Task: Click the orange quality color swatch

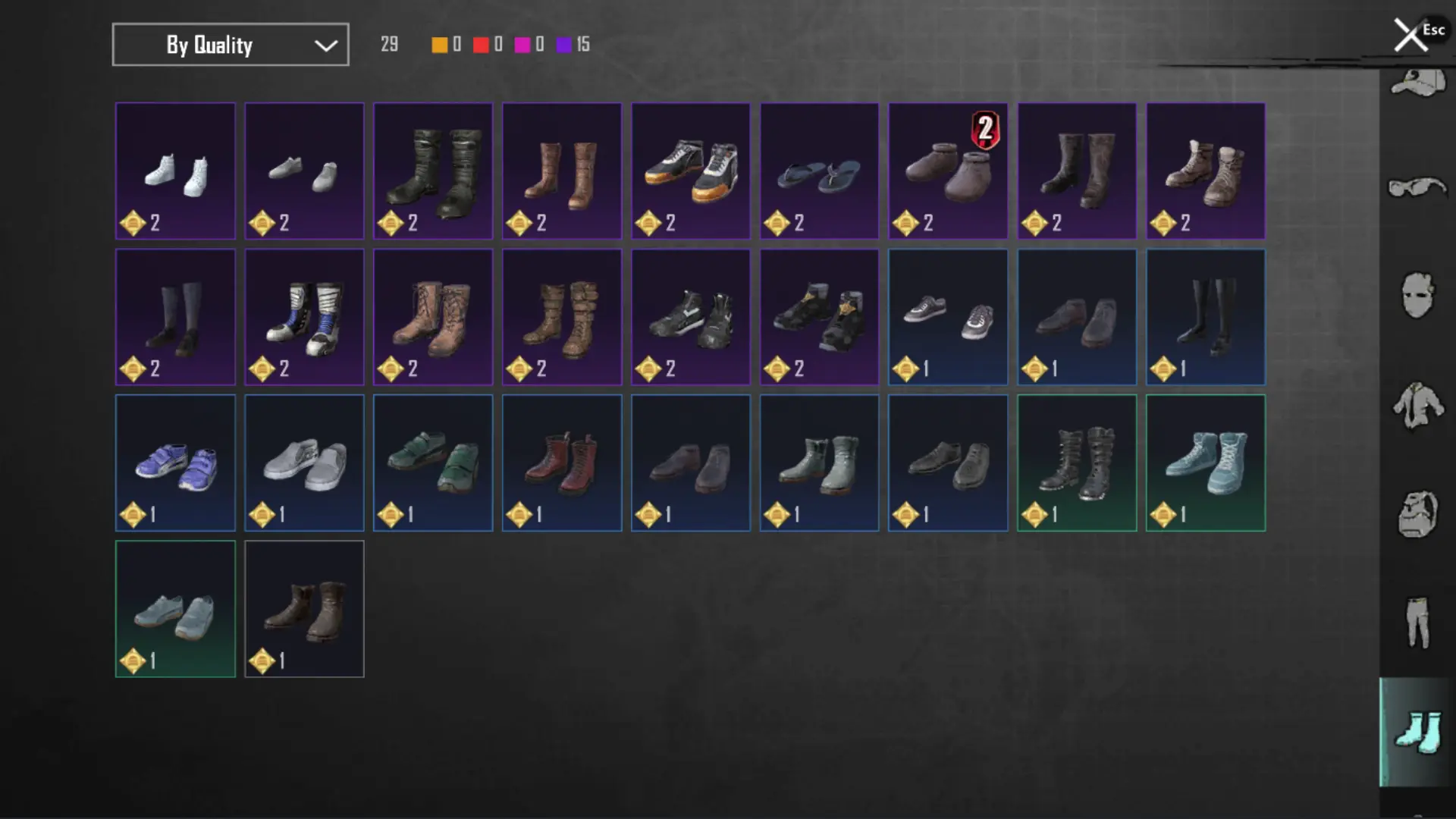Action: tap(439, 45)
